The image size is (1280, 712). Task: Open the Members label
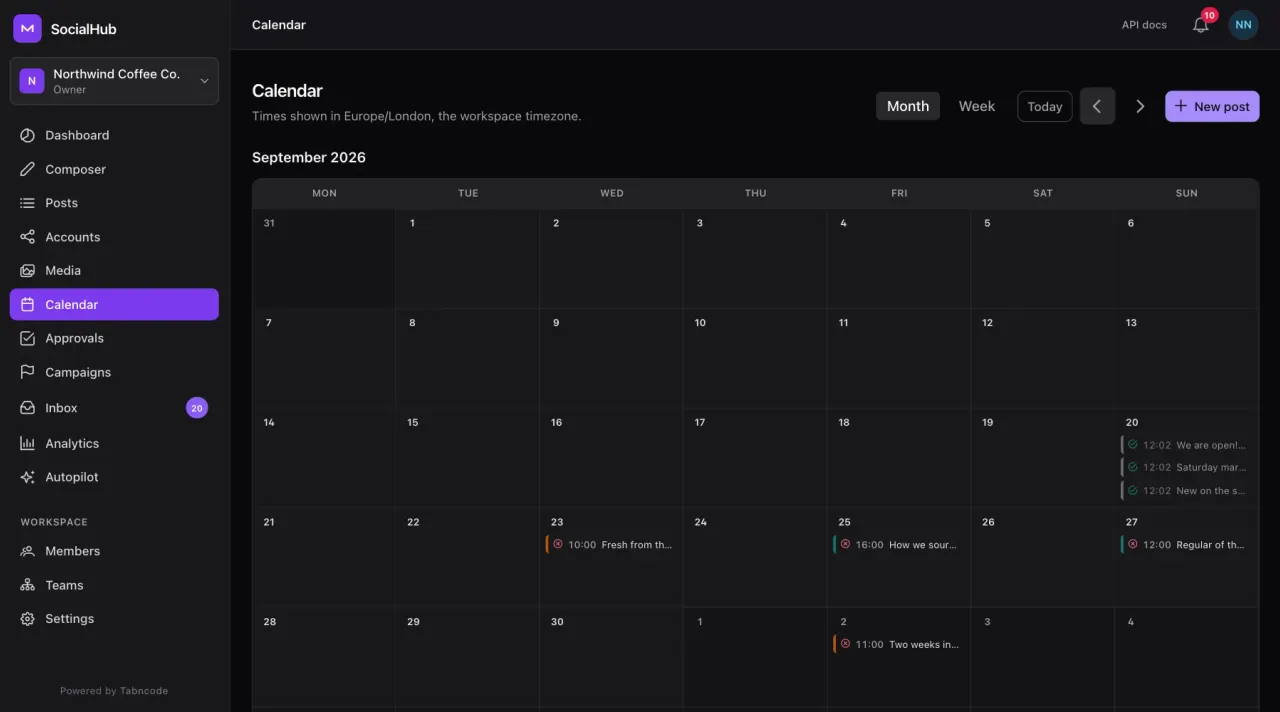click(x=73, y=551)
